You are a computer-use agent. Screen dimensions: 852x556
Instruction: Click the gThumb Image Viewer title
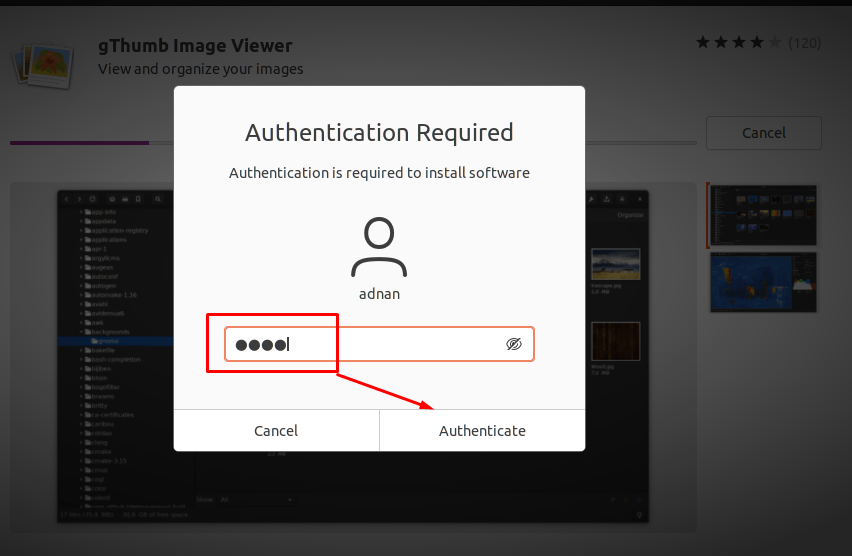coord(195,46)
